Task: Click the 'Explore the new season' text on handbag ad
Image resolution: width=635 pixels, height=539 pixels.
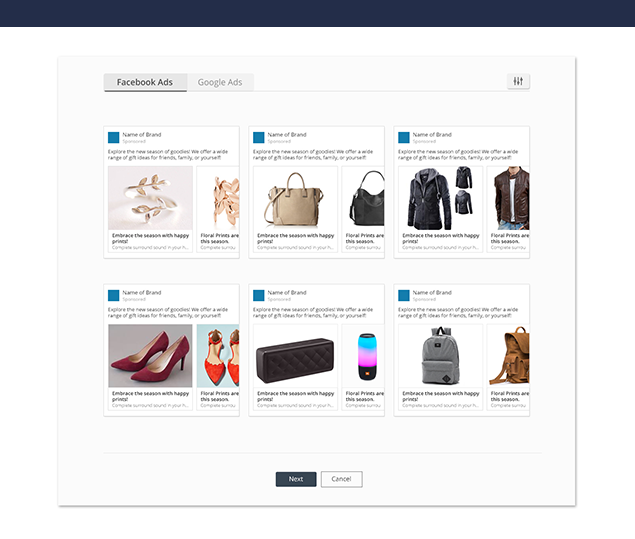Action: point(313,155)
